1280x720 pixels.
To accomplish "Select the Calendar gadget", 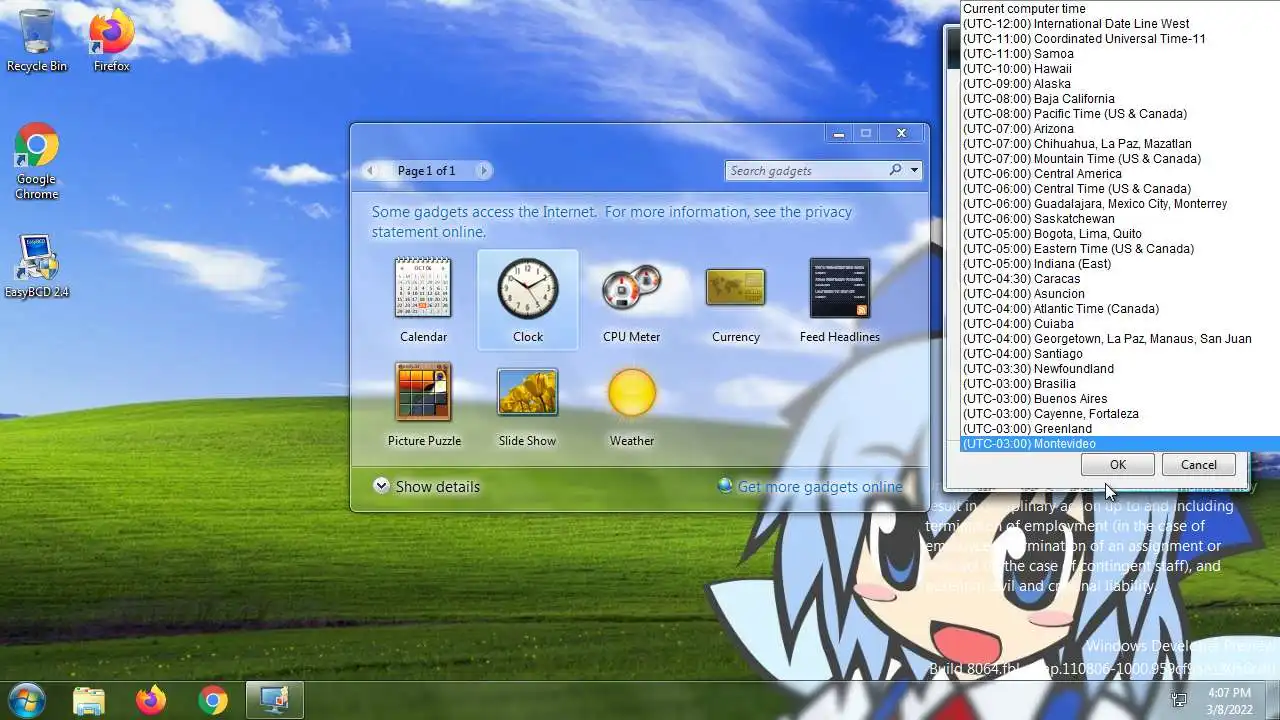I will [423, 300].
